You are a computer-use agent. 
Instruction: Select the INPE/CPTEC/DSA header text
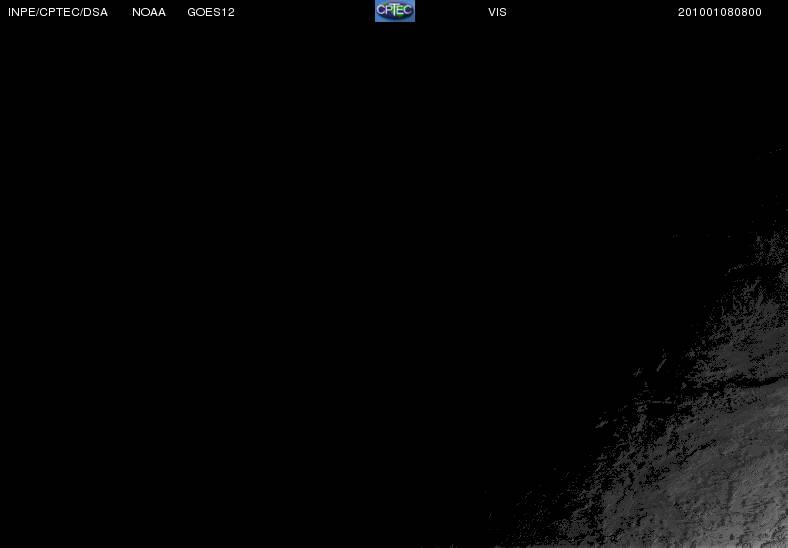[58, 12]
